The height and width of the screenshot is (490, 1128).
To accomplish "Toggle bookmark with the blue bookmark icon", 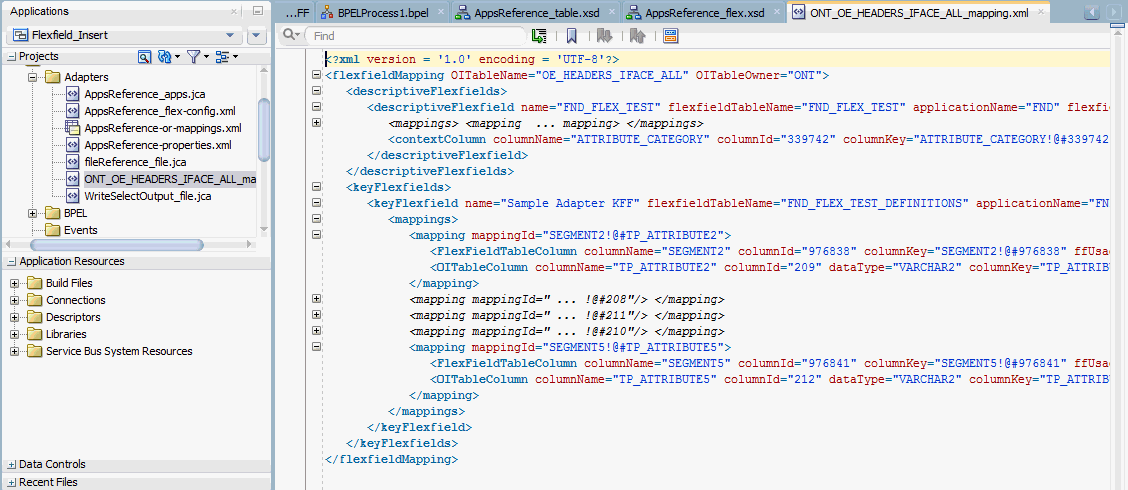I will coord(571,35).
